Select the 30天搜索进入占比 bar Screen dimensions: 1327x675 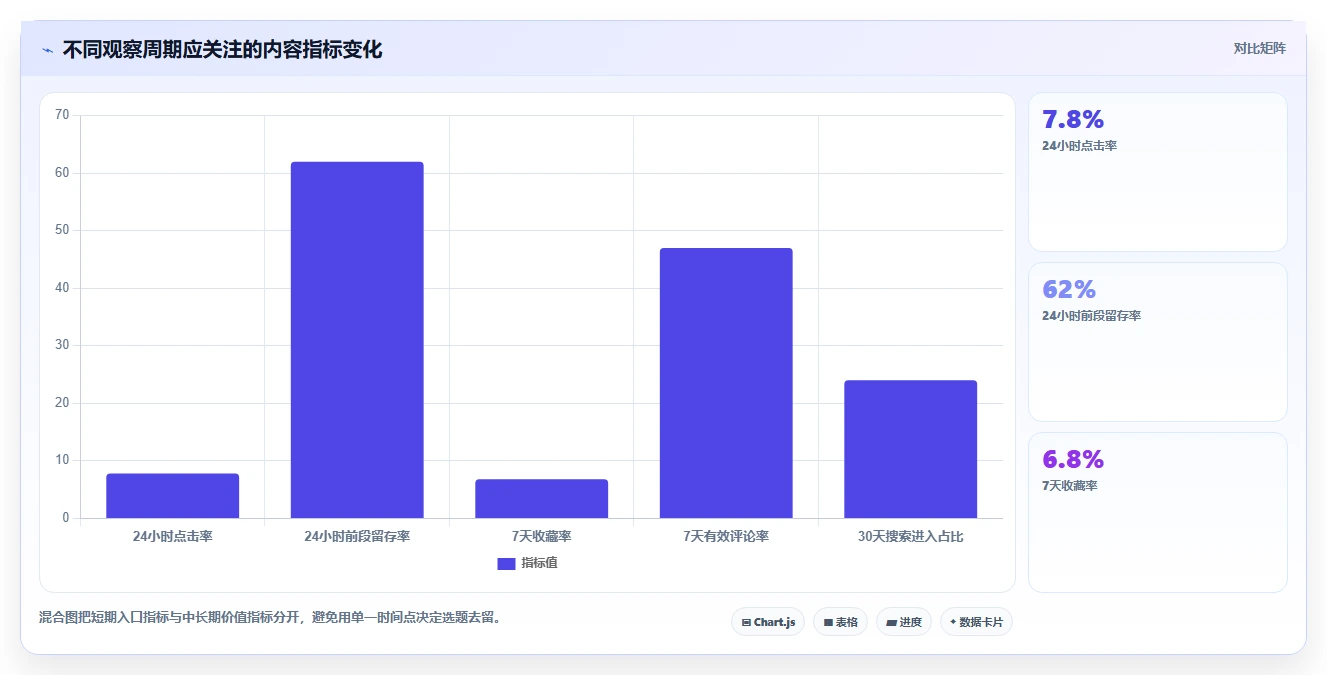point(910,449)
